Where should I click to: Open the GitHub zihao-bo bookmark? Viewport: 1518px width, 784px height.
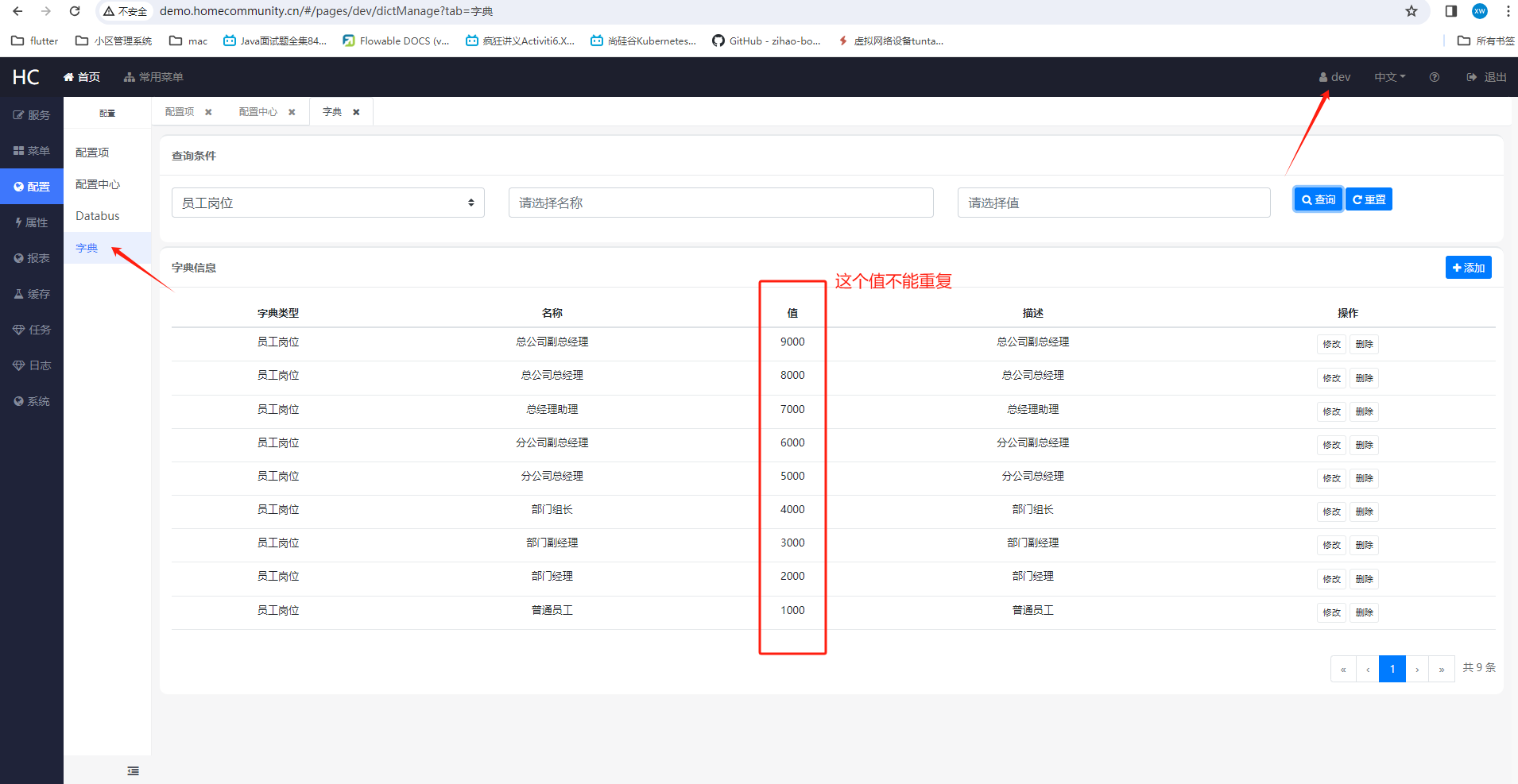point(766,41)
